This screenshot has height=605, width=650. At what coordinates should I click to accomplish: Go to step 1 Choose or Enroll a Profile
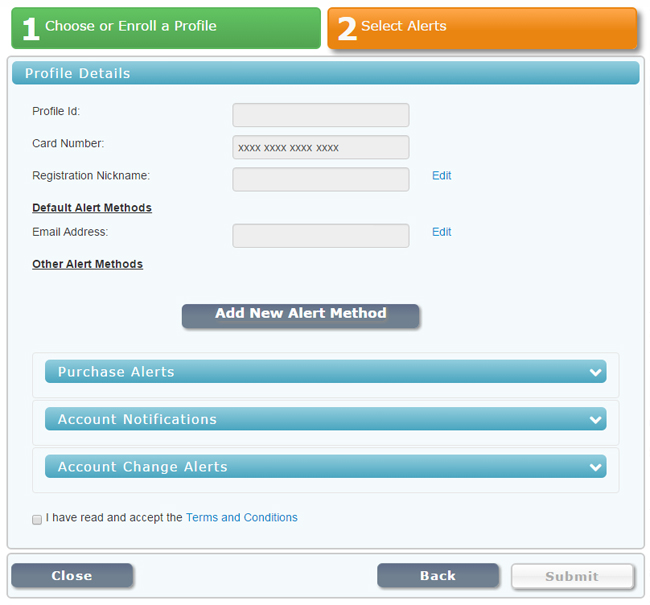pyautogui.click(x=166, y=28)
